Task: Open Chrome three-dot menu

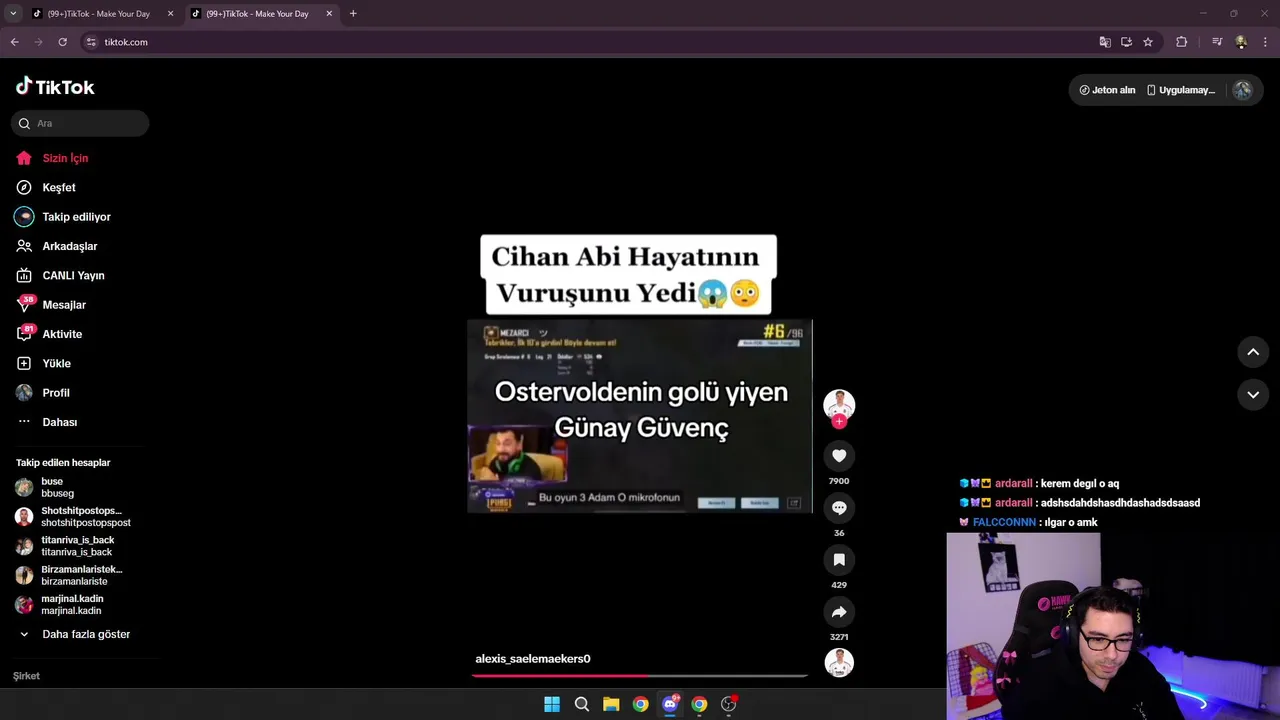Action: click(1266, 42)
